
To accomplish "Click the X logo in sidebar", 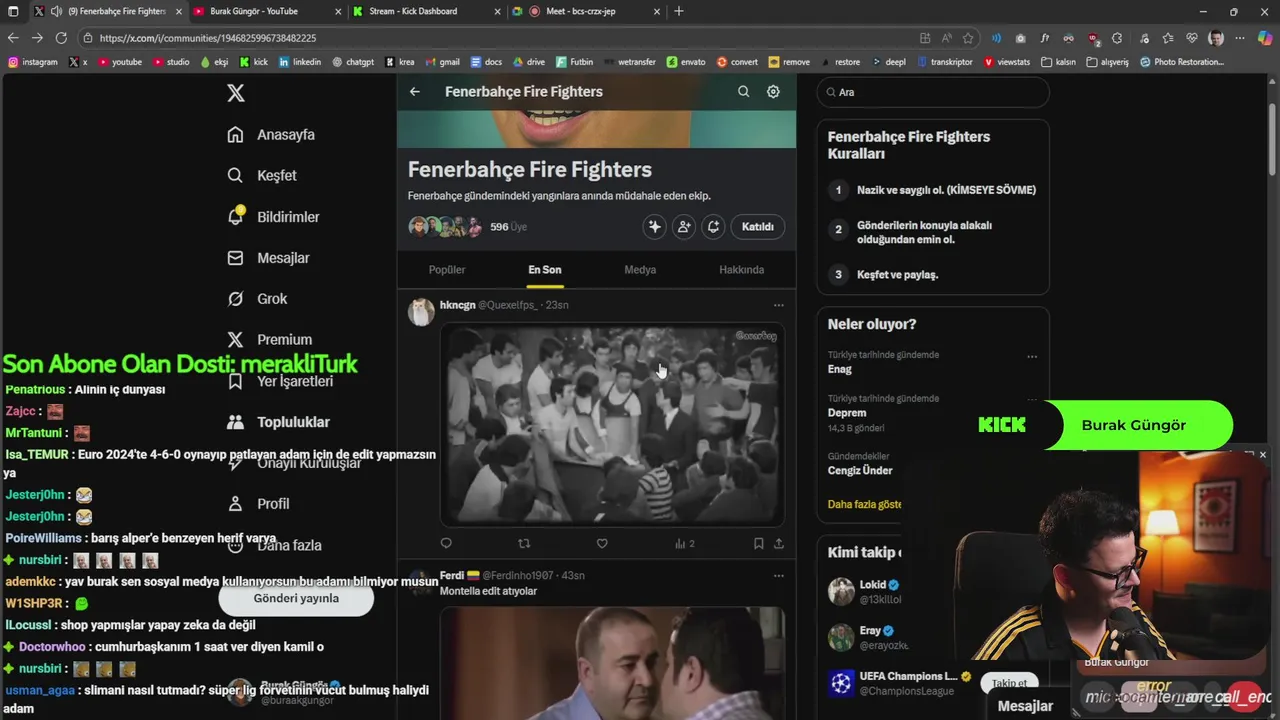I will coord(236,93).
